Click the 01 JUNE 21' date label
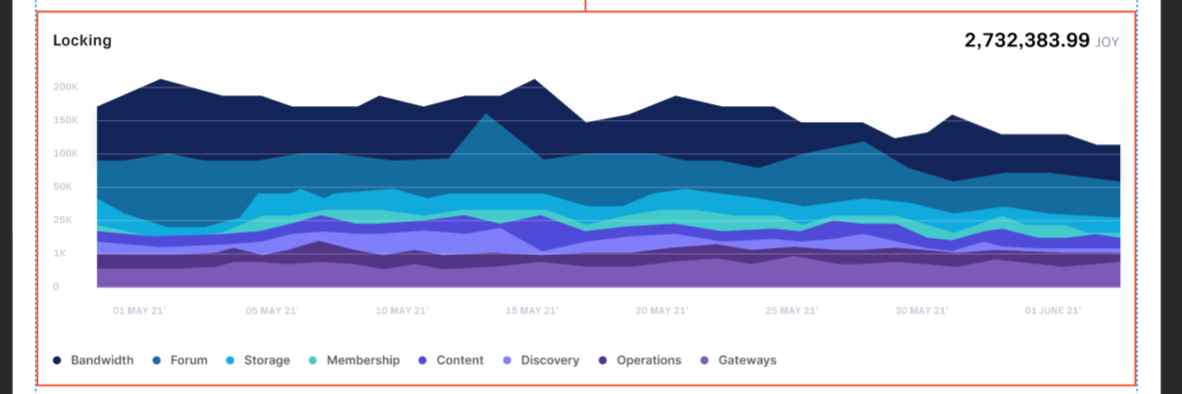1182x394 pixels. click(x=1053, y=310)
